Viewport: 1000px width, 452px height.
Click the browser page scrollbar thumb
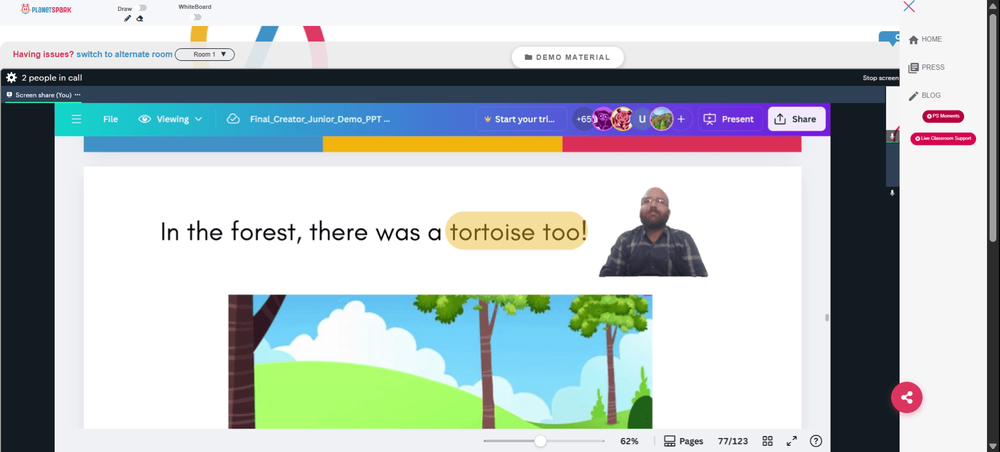point(993,128)
